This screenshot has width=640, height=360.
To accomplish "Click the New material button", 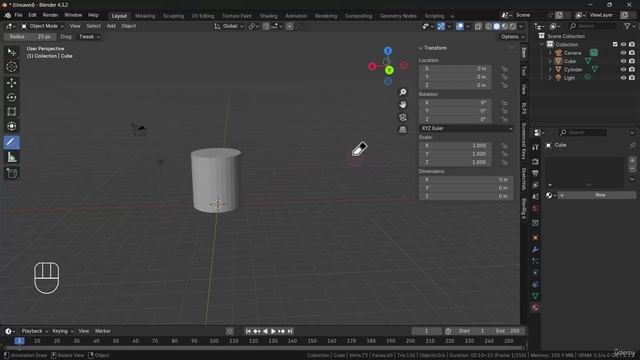I will 597,195.
